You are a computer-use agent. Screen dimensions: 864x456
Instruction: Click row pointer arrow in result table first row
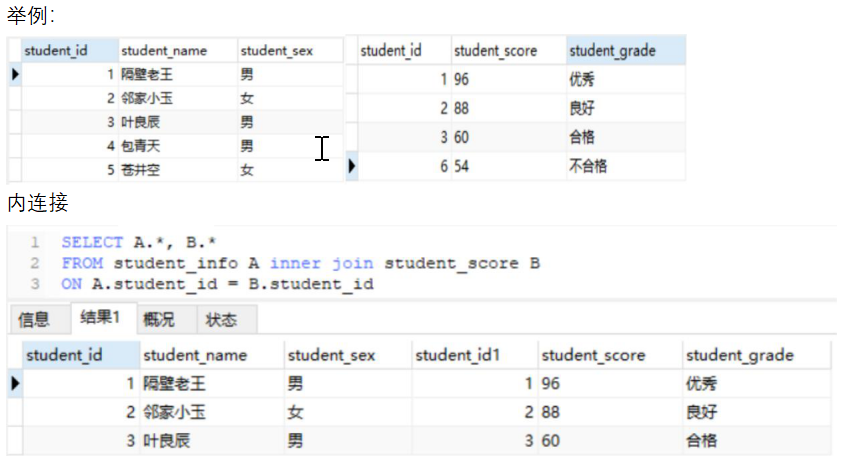point(15,383)
